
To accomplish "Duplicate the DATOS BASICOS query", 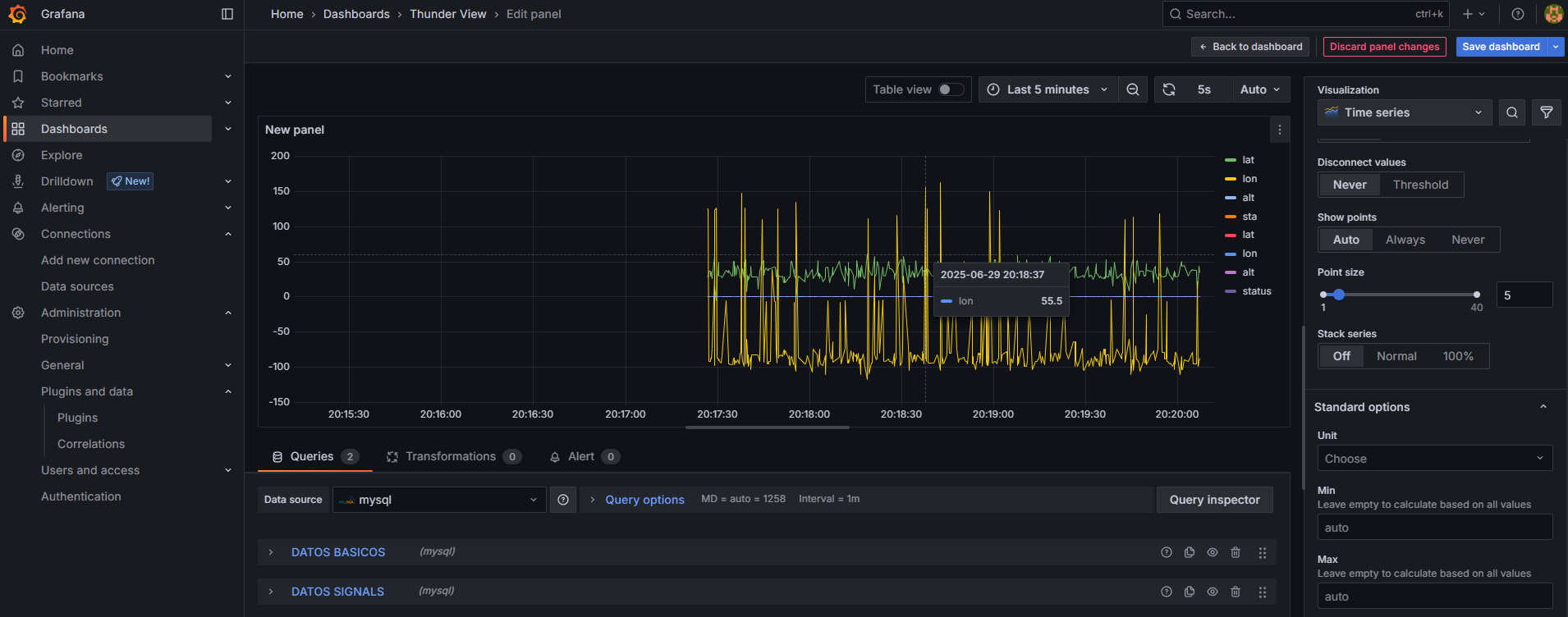I will 1190,552.
